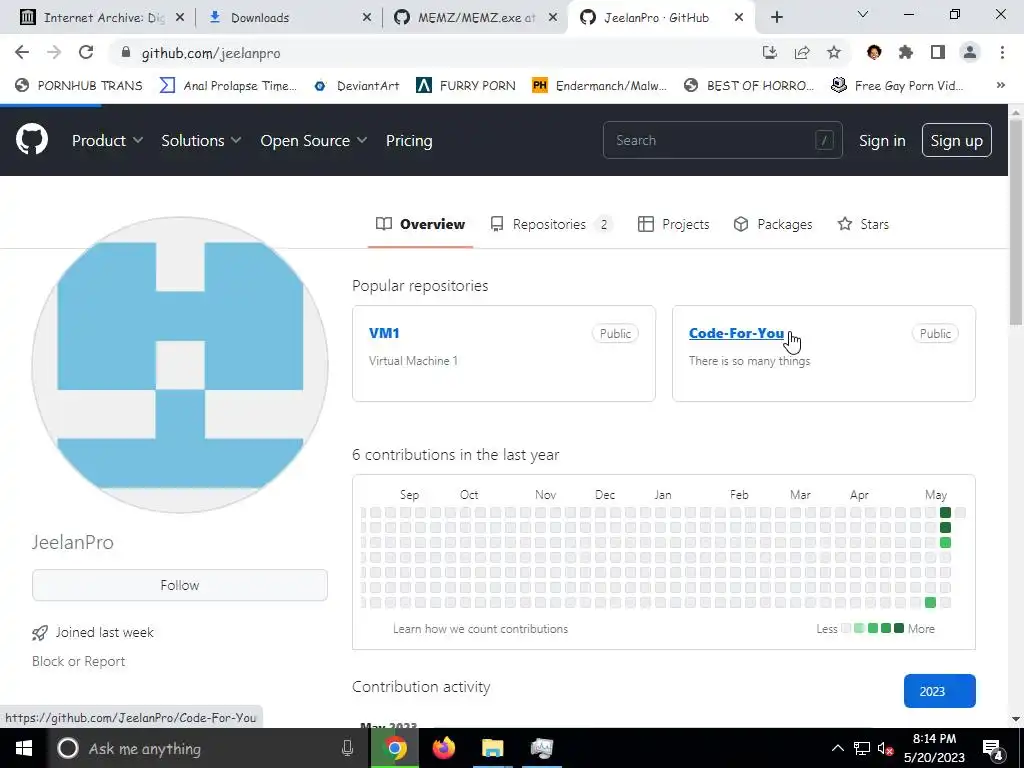Open Firefox from the taskbar
The height and width of the screenshot is (768, 1024).
click(444, 748)
